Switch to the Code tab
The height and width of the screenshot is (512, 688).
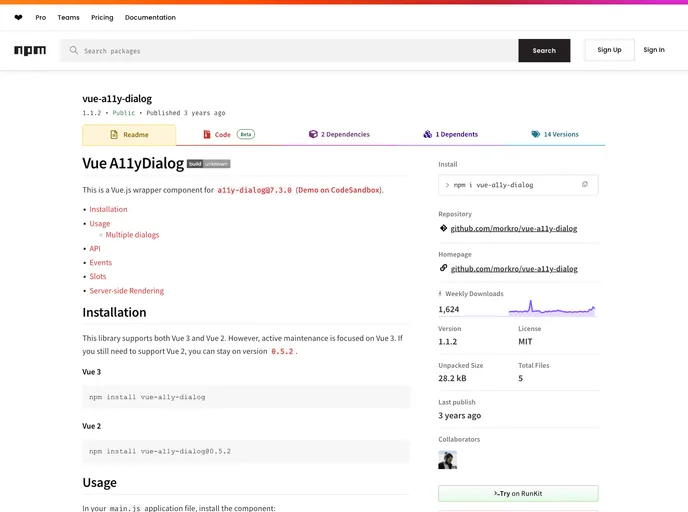pyautogui.click(x=229, y=134)
